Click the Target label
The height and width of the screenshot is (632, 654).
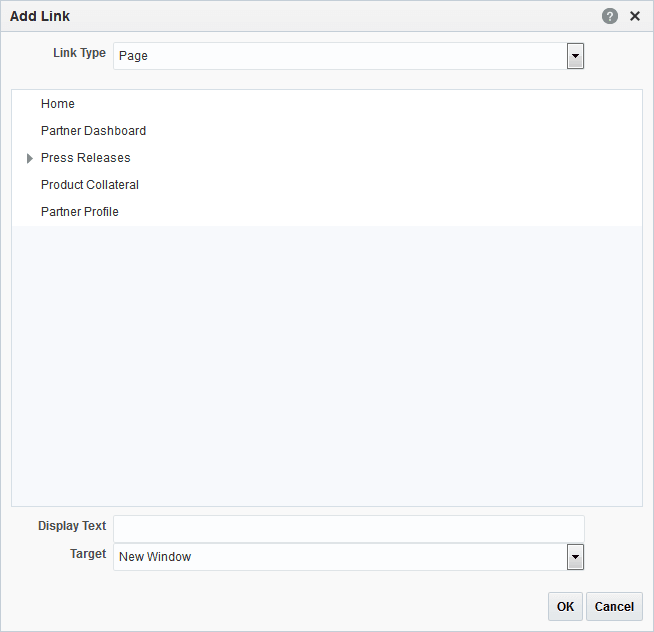click(88, 554)
